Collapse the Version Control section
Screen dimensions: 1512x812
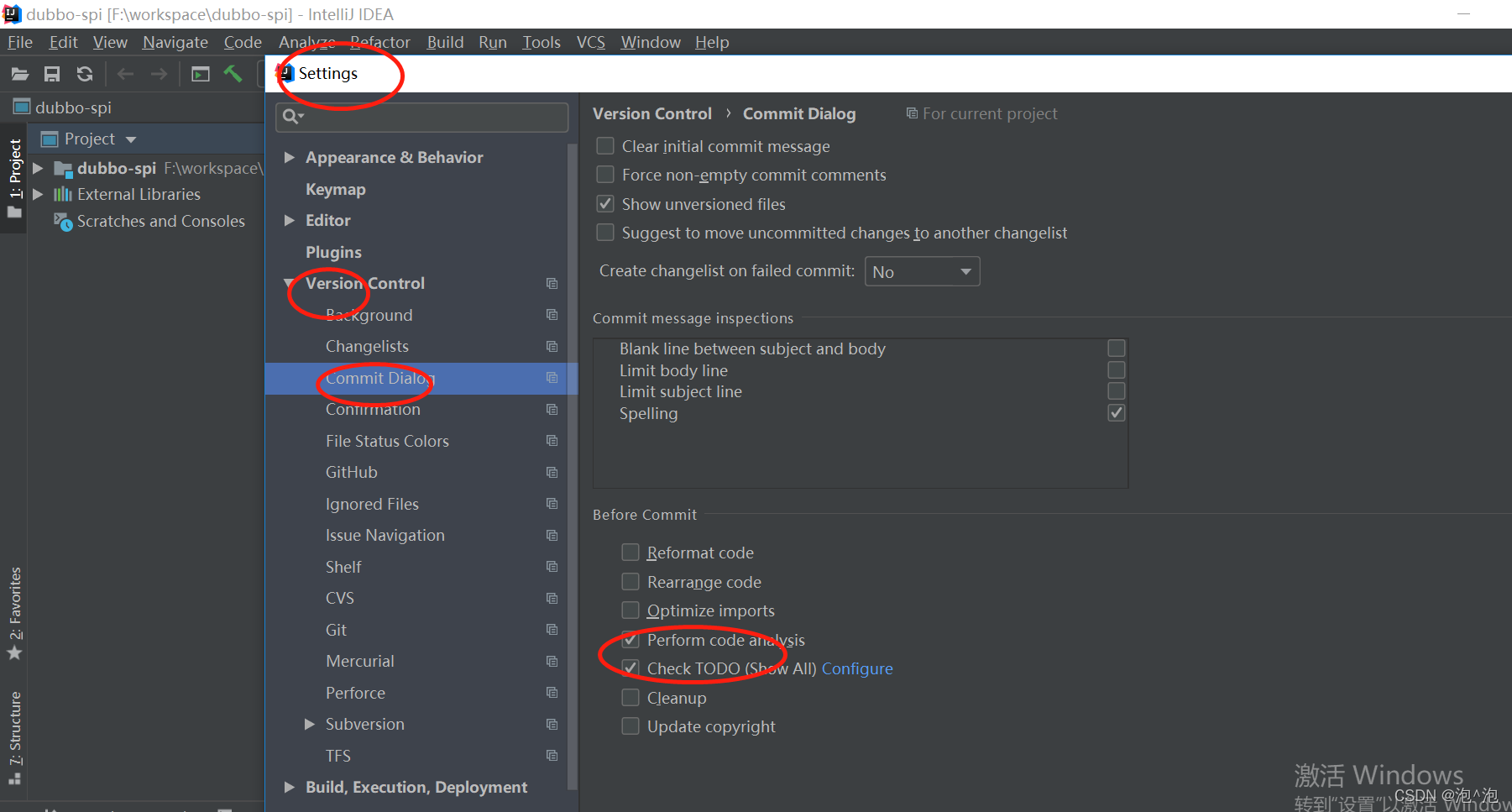click(x=289, y=283)
